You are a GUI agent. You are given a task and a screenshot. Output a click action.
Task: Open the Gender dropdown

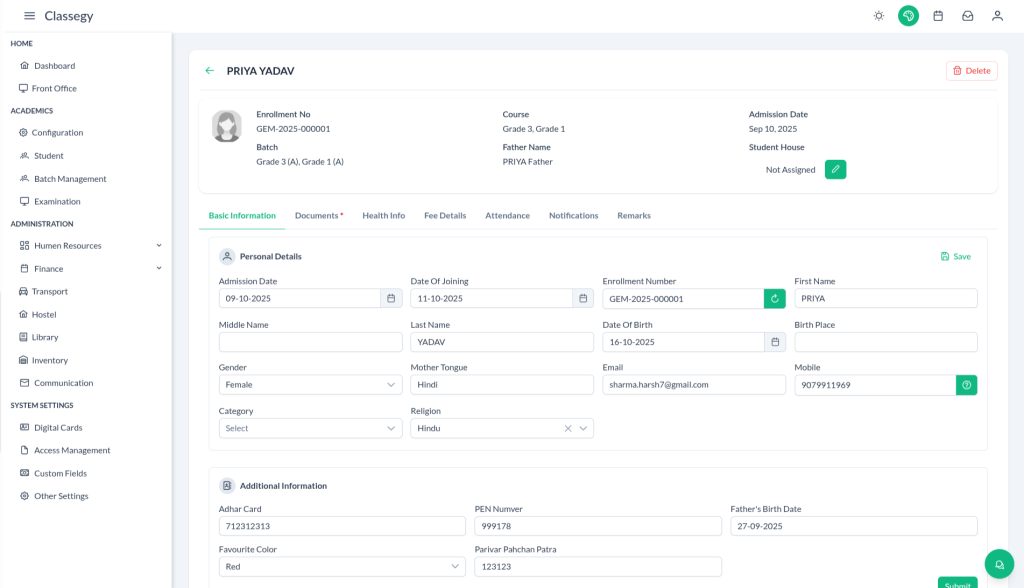pyautogui.click(x=310, y=385)
